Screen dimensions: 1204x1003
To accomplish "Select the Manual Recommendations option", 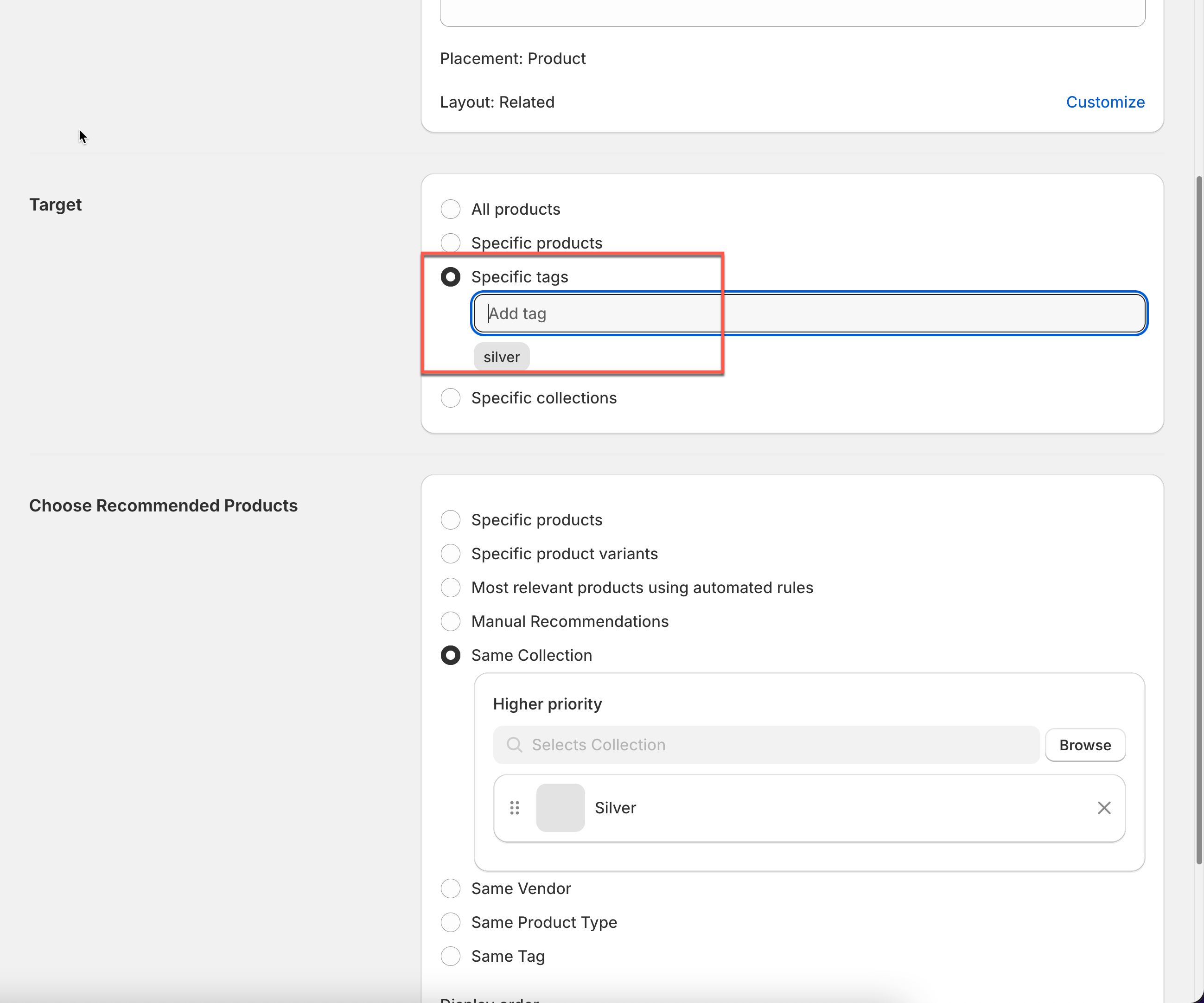I will (x=451, y=621).
